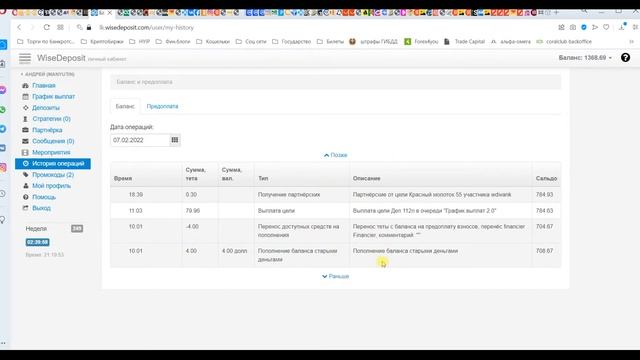Click Выход to log out
640x360 pixels.
pyautogui.click(x=41, y=208)
